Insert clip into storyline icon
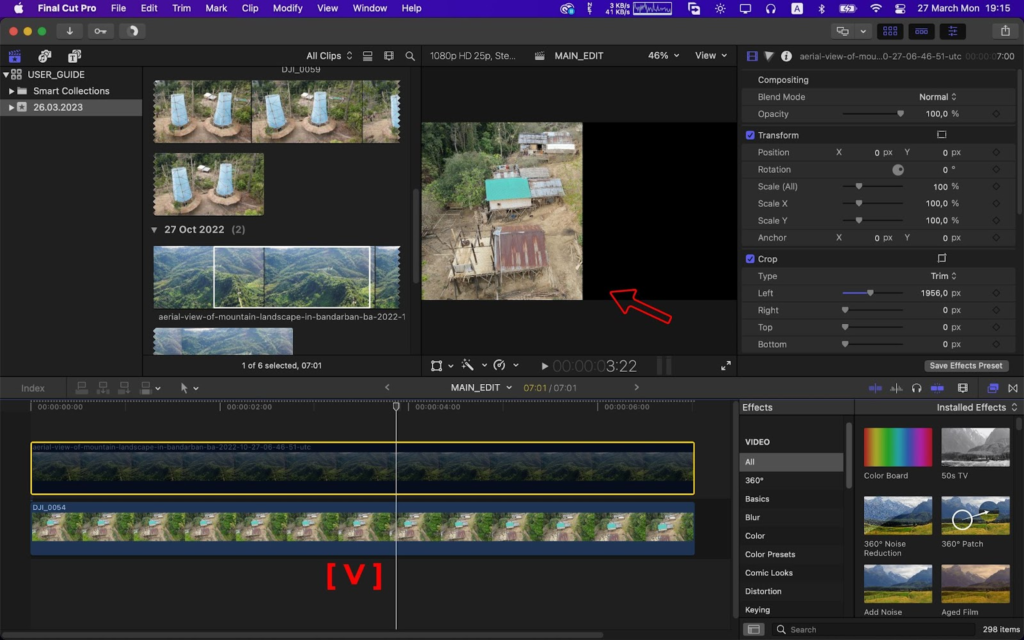Screen dimensions: 1024x640 point(103,388)
